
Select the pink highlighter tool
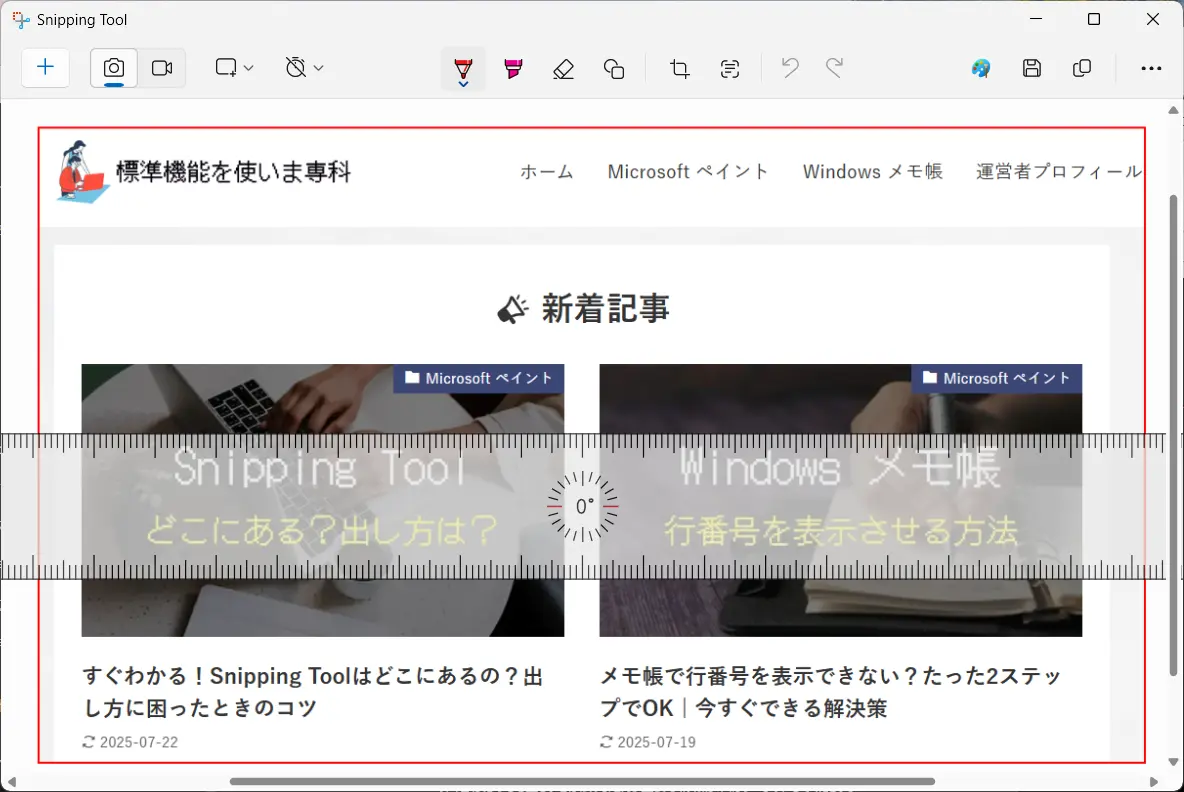[513, 68]
